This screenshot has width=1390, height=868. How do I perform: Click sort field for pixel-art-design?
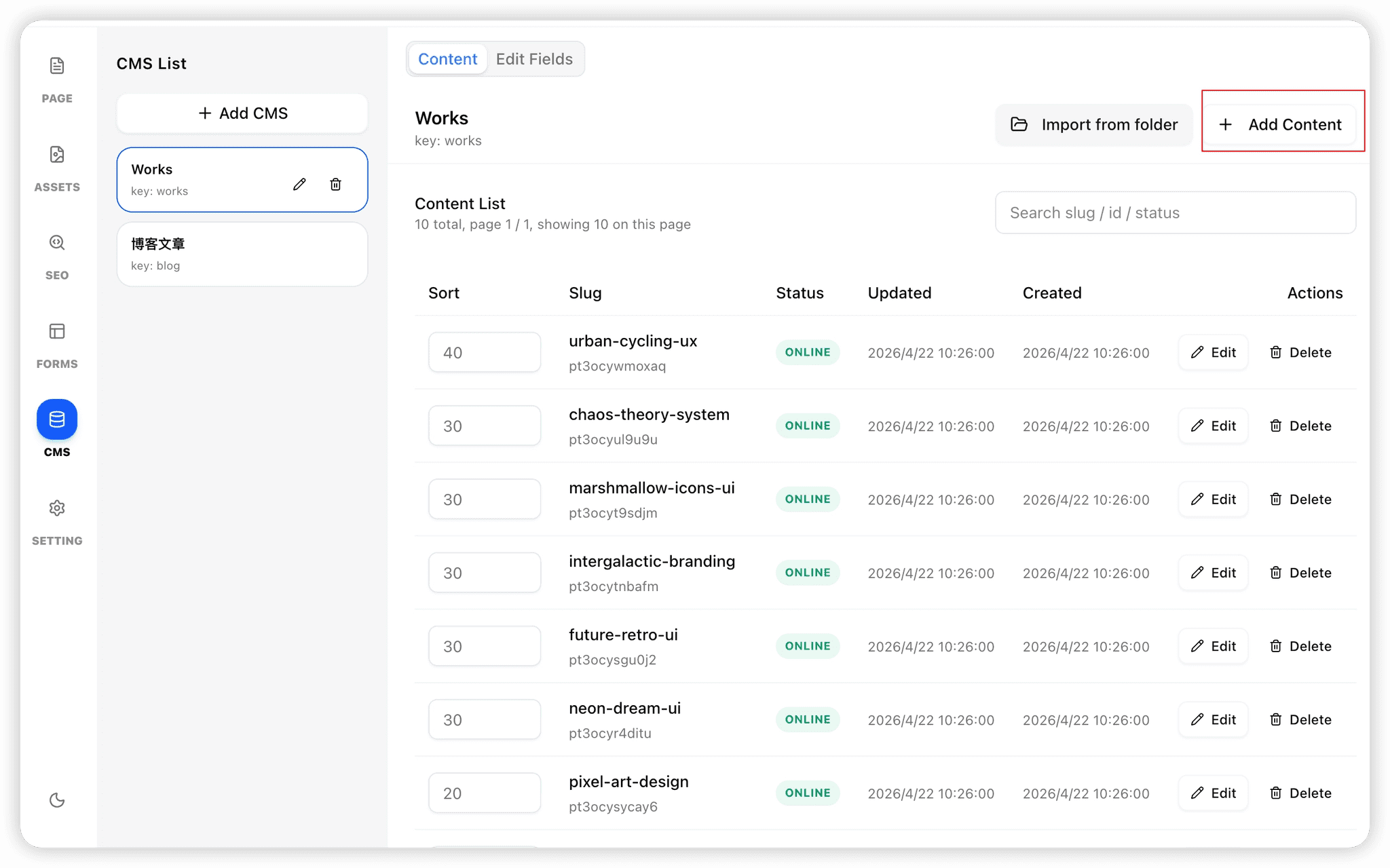pos(484,793)
